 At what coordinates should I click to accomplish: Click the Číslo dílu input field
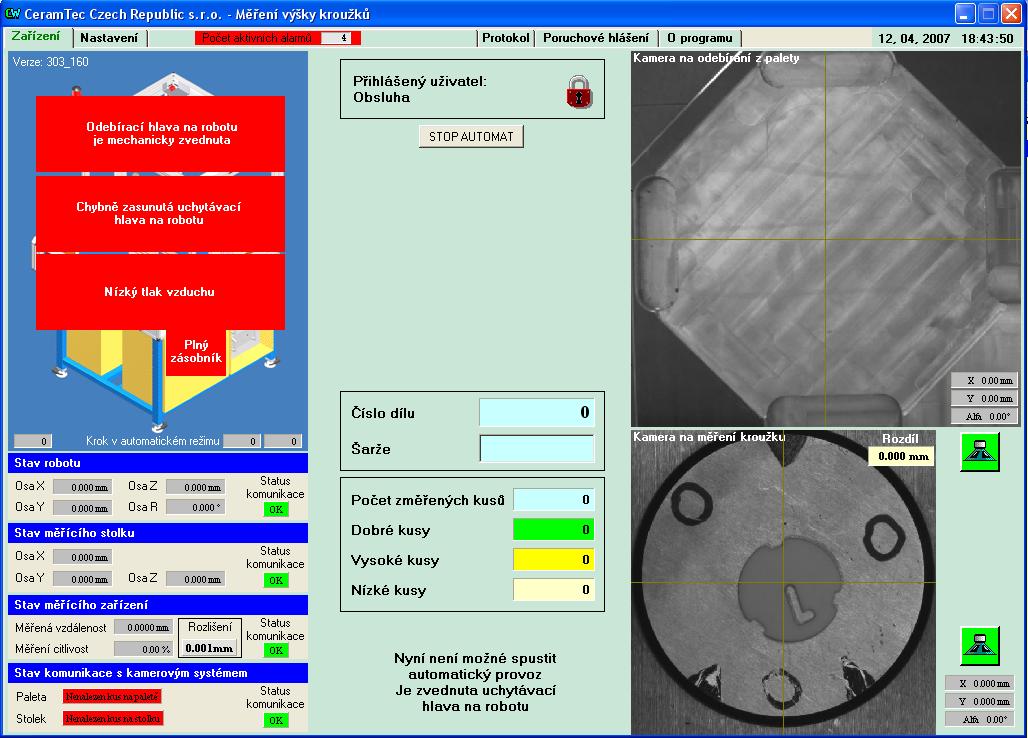(536, 412)
